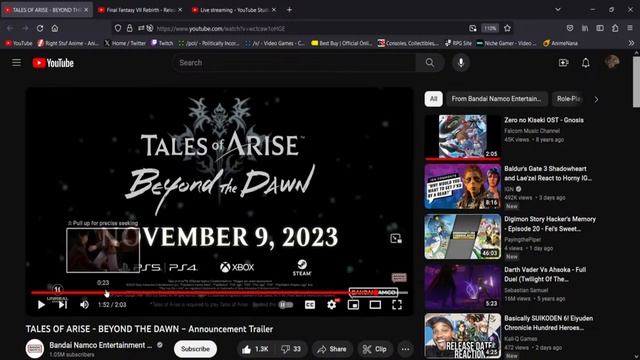Enter full screen mode

pyautogui.click(x=397, y=304)
